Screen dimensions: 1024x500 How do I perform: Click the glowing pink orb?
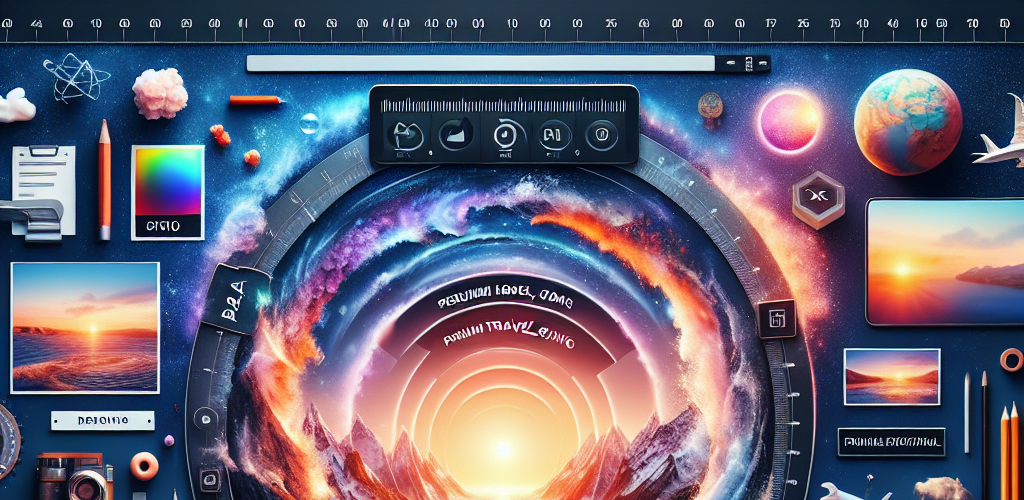[x=789, y=121]
